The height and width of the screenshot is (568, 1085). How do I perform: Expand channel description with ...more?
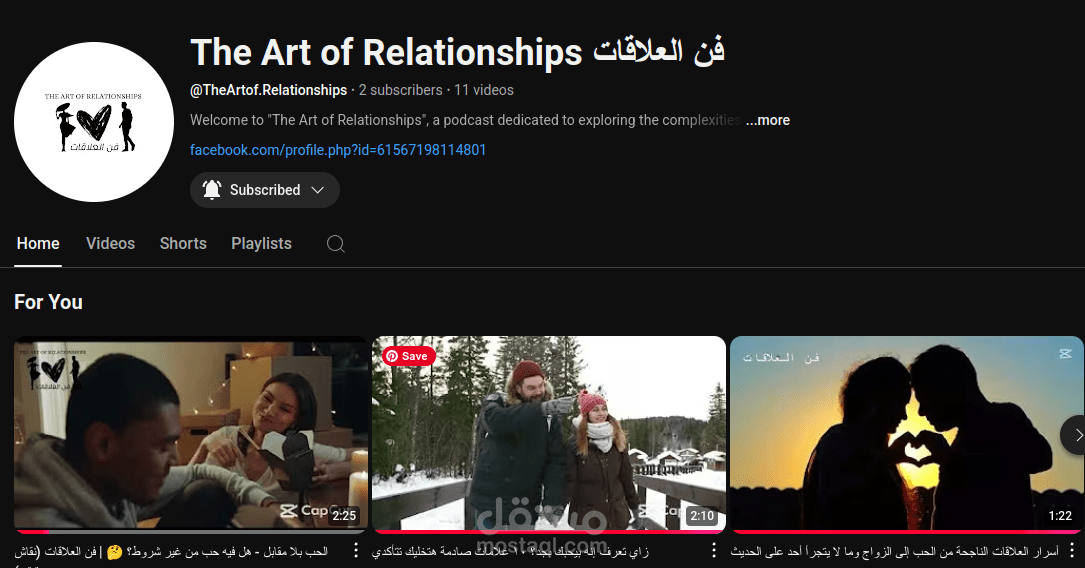768,120
